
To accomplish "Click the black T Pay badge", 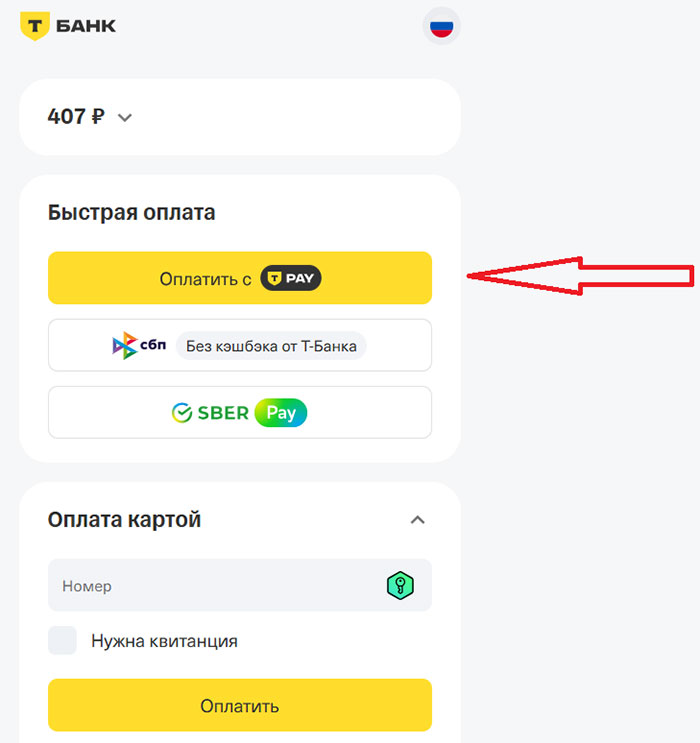I will pos(291,279).
